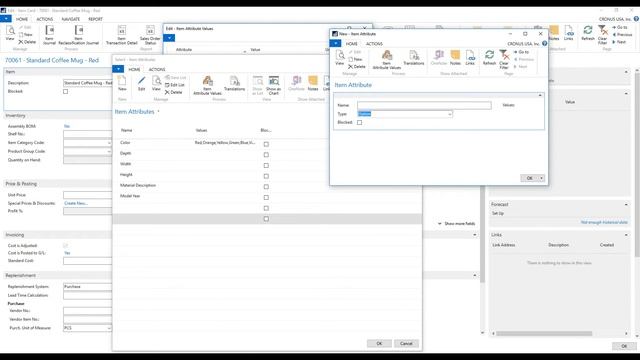Screen dimensions: 640x360
Task: Click the help icon in New Item Attribute window
Action: pos(544,43)
